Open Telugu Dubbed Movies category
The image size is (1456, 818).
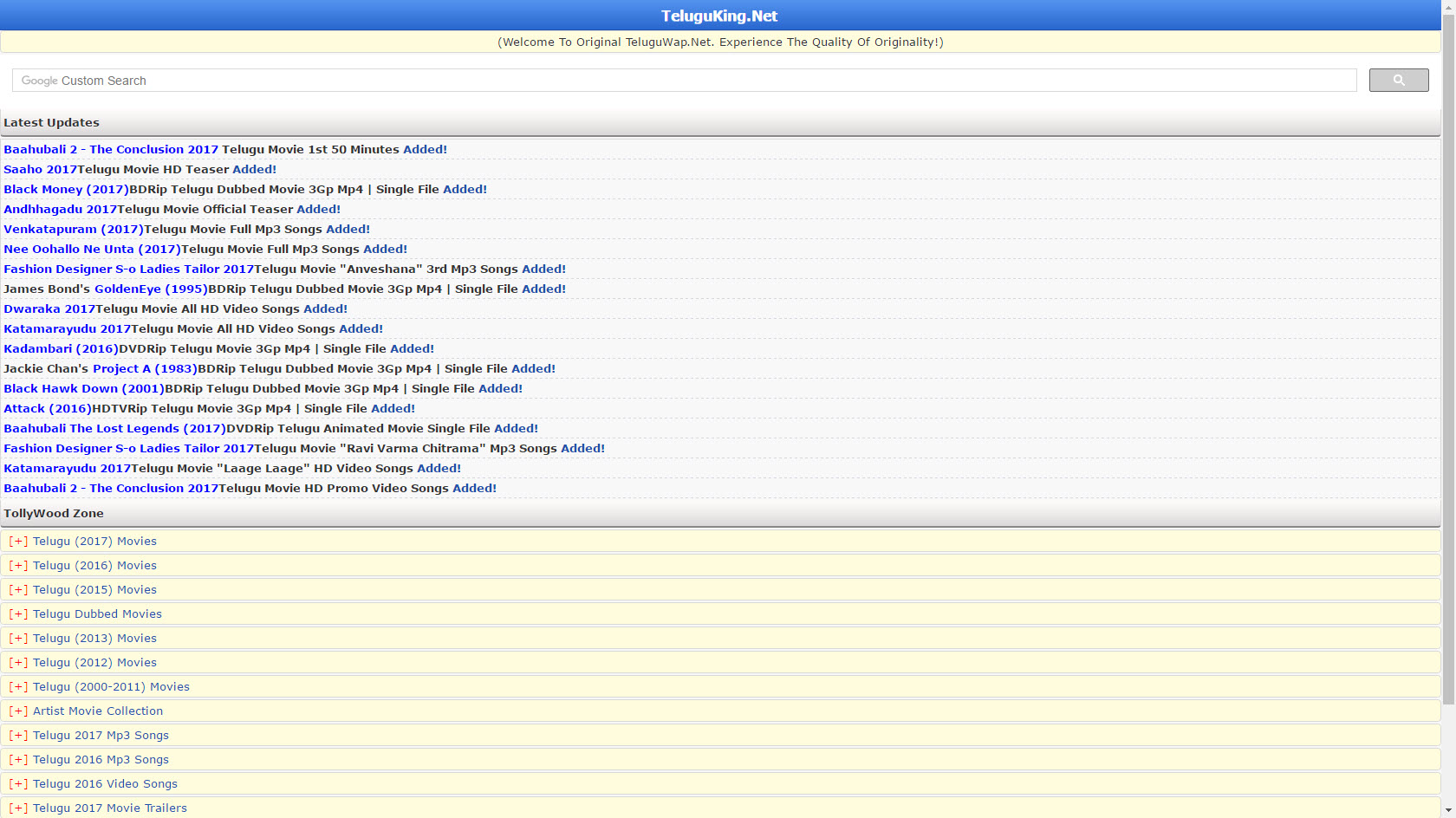pyautogui.click(x=98, y=613)
